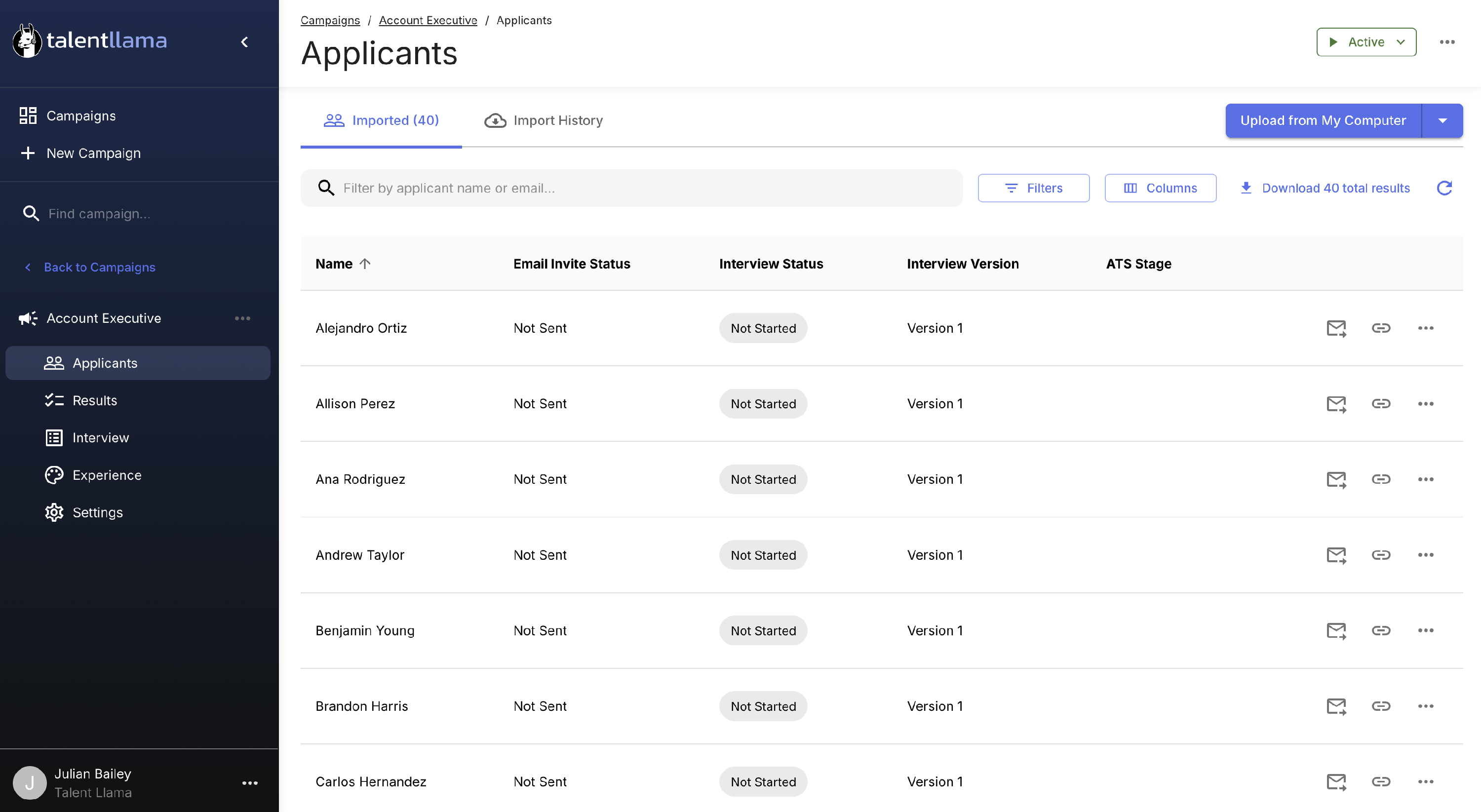
Task: Send email invite to Benjamin Young
Action: coord(1336,630)
